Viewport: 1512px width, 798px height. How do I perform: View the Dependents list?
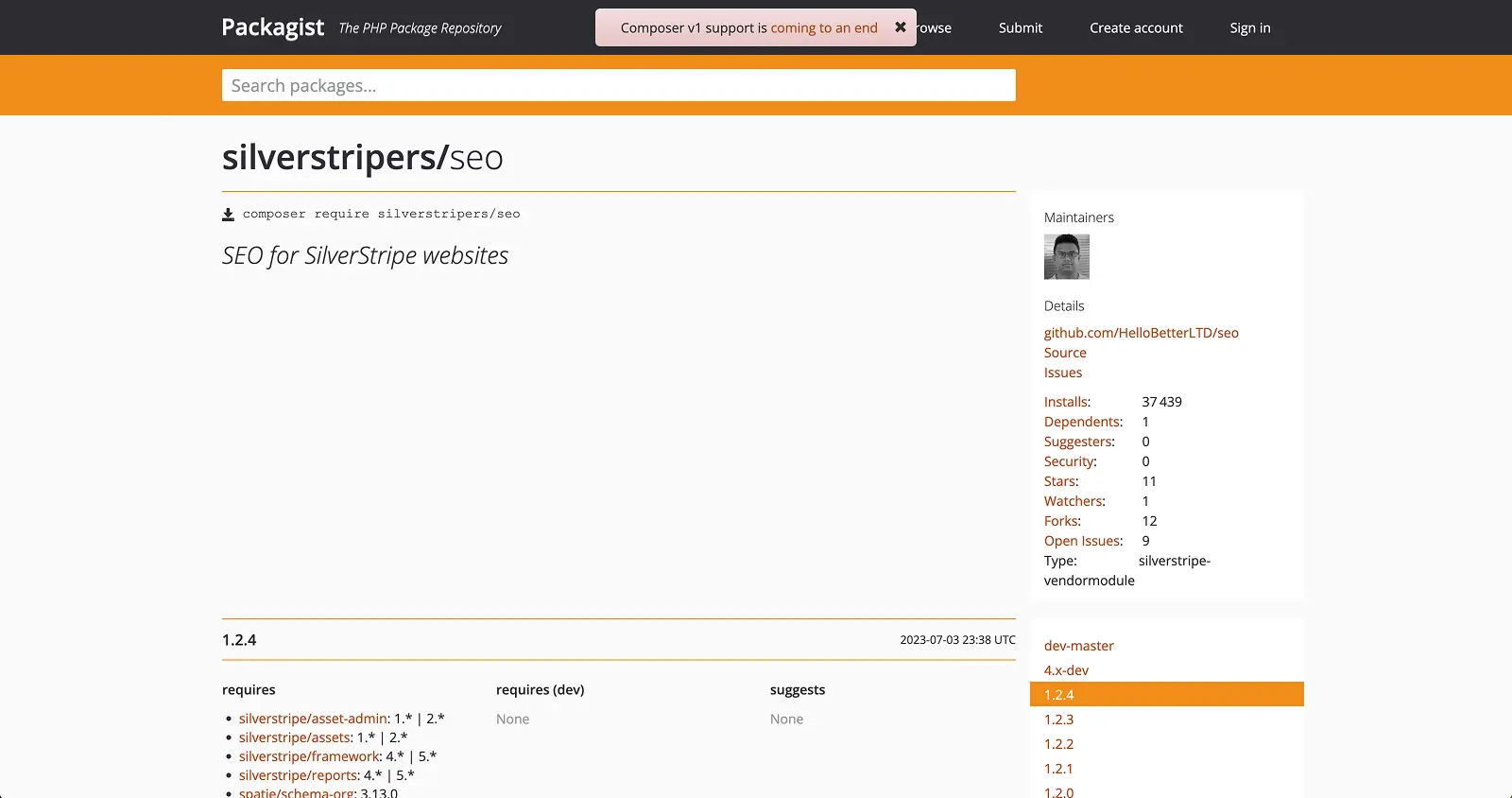[1083, 422]
